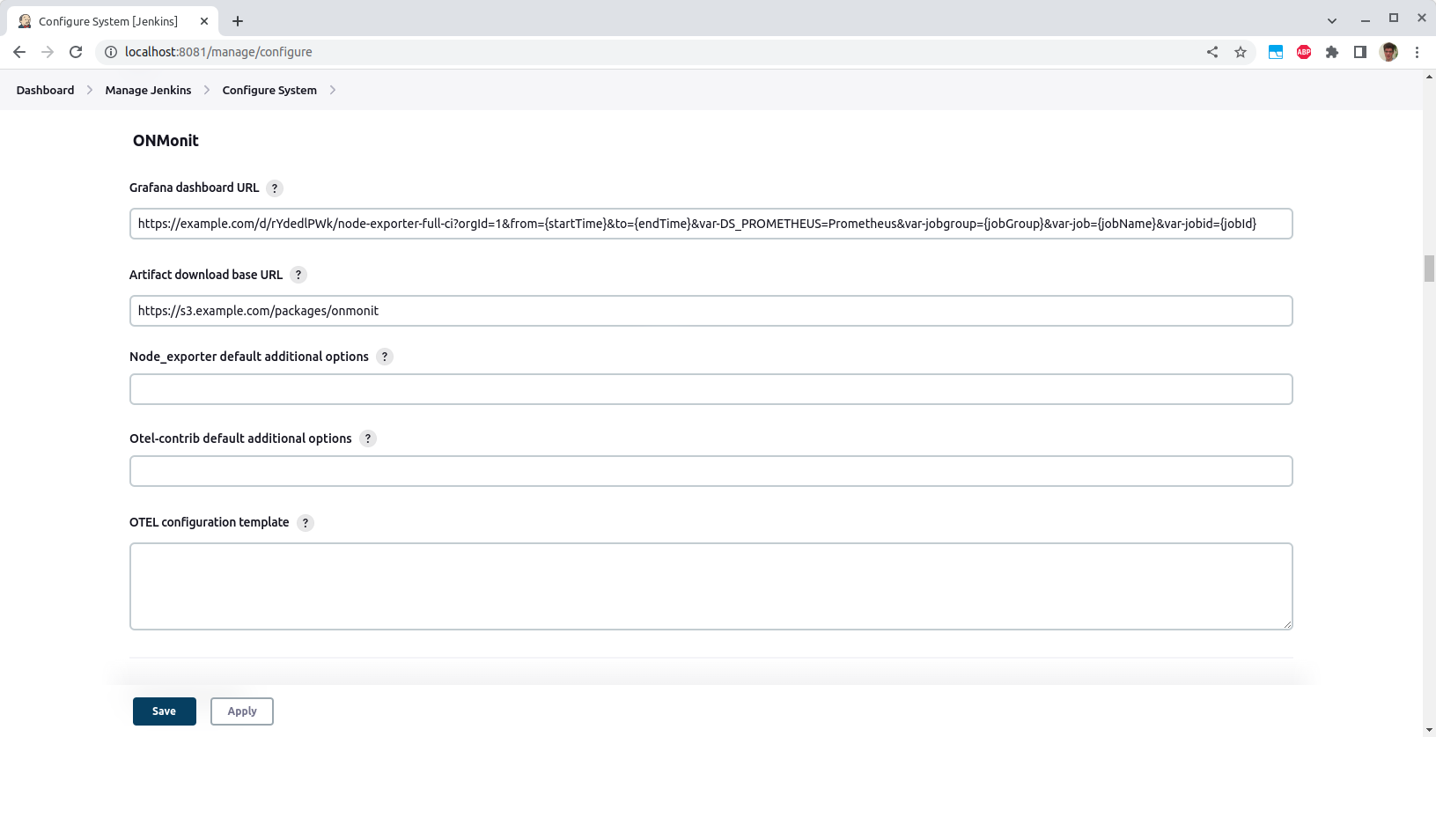Close the Configure System tab

click(x=204, y=21)
